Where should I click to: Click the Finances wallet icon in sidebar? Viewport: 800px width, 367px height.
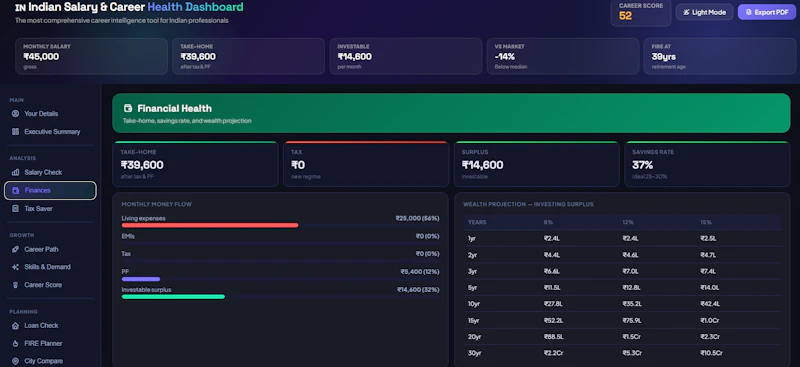click(15, 190)
